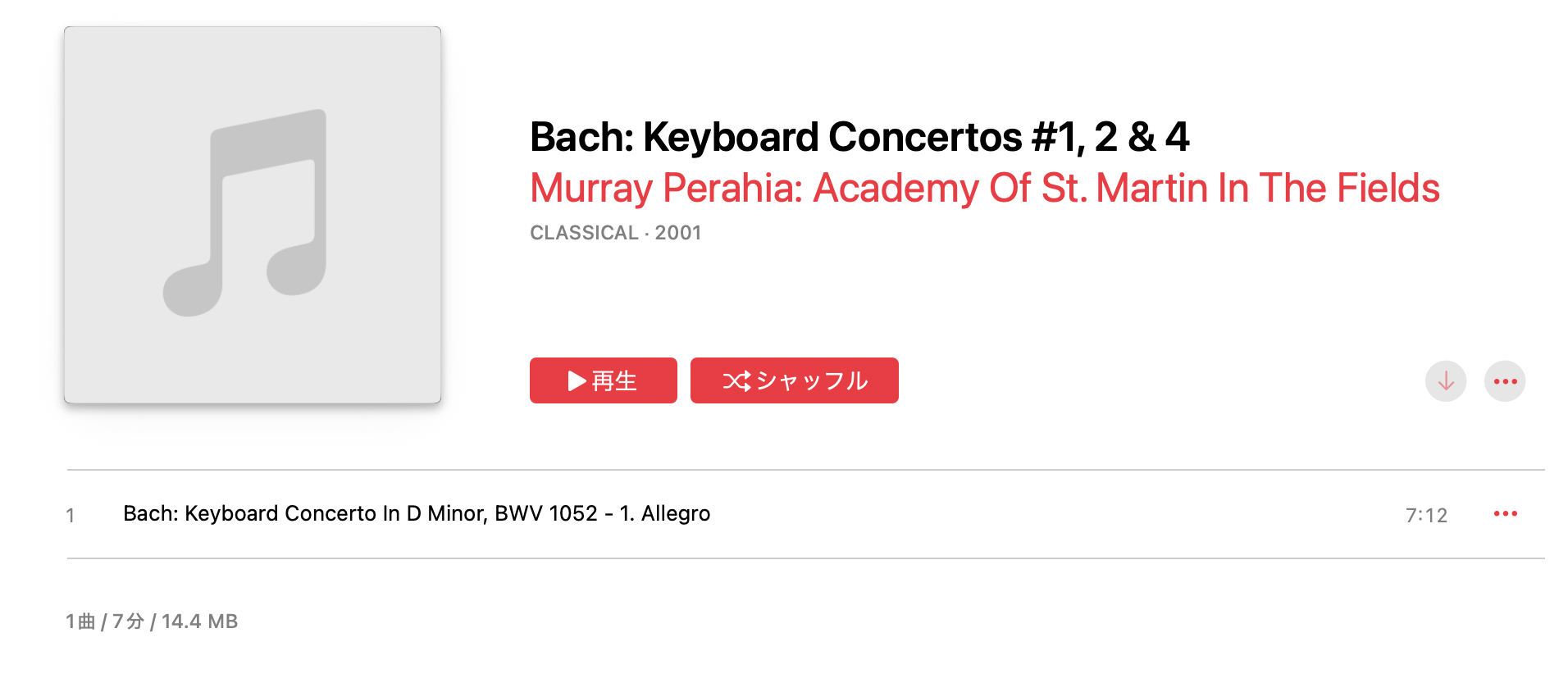The image size is (1568, 674).
Task: Click the 1曲 song count text
Action: pos(80,622)
